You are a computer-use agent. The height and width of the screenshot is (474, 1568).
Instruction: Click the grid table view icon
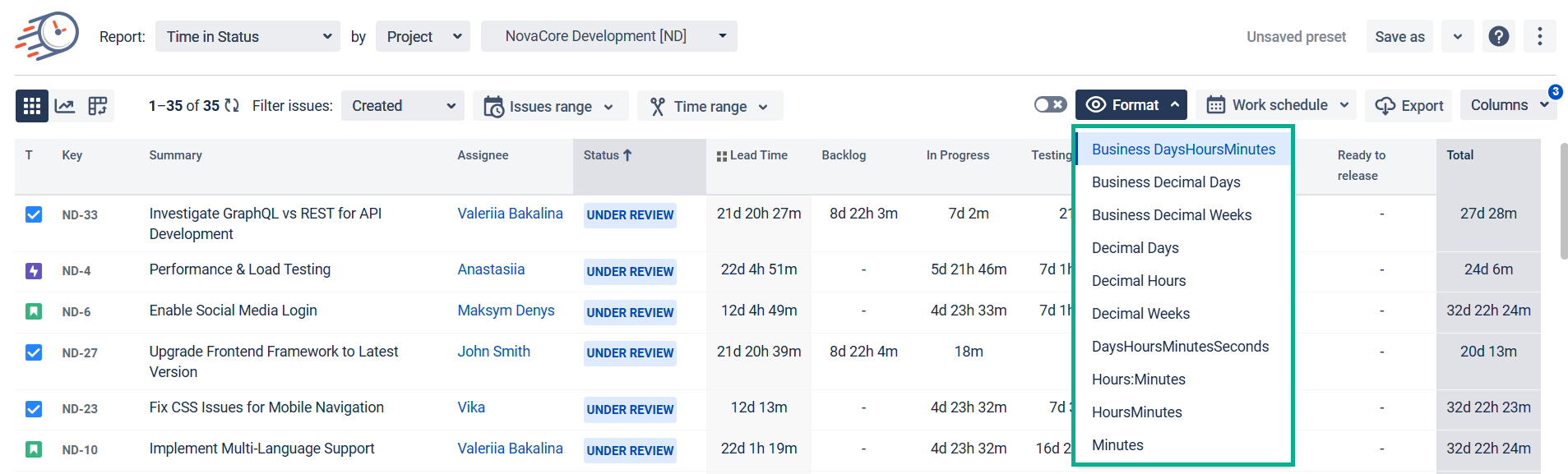point(32,106)
